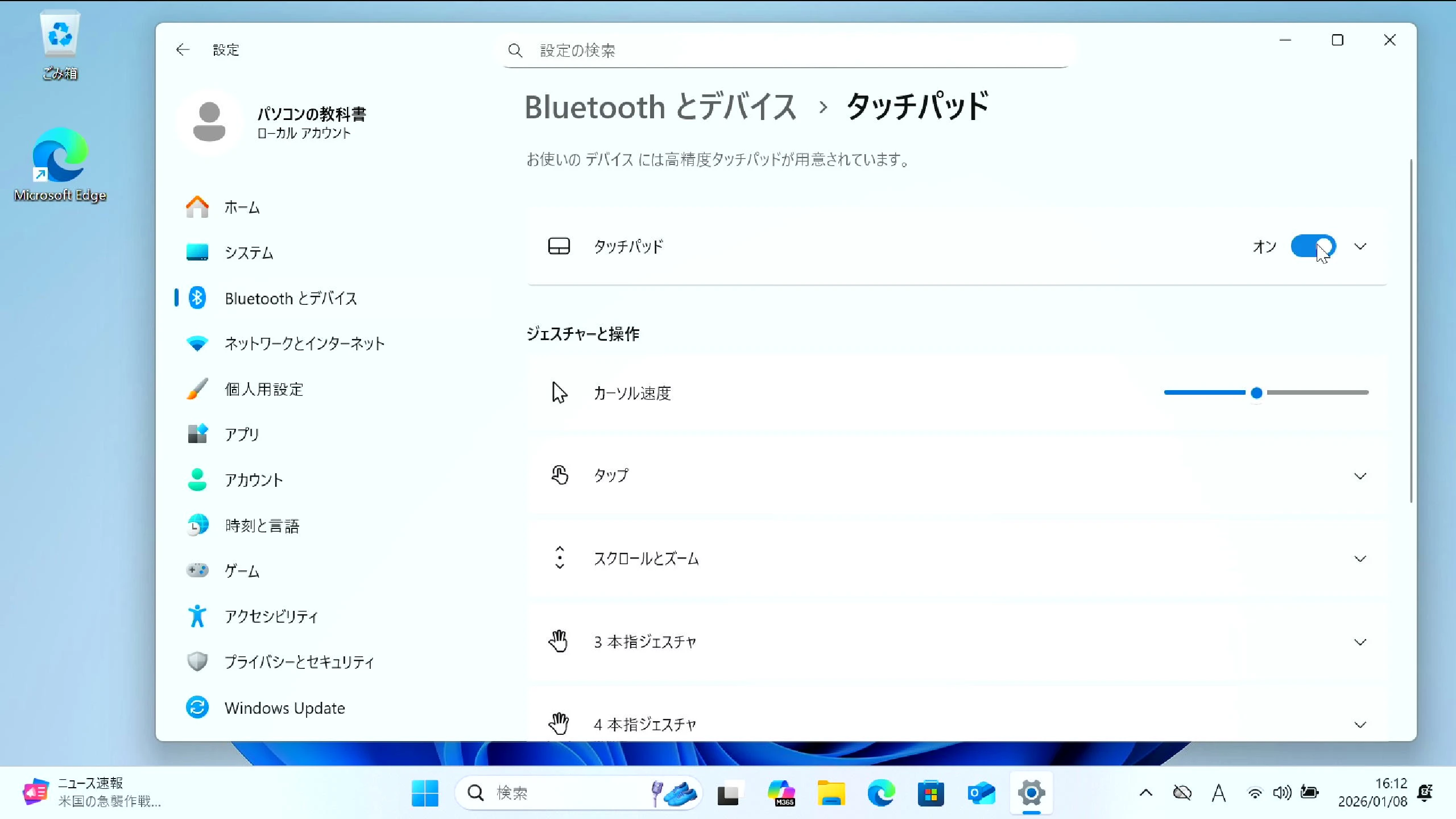Viewport: 1456px width, 819px height.
Task: Open 個人用設定 brush icon item
Action: [x=263, y=390]
